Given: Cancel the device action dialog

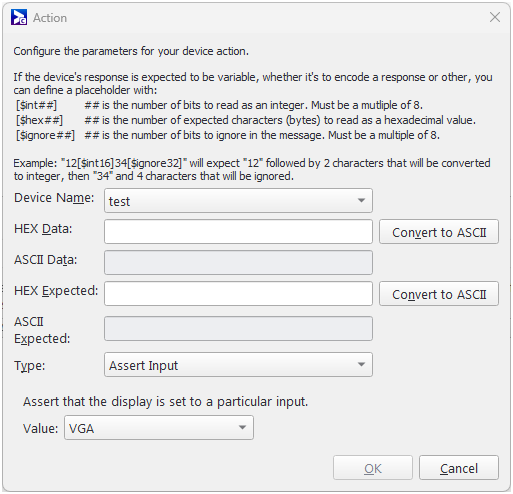Looking at the screenshot, I should (x=459, y=468).
